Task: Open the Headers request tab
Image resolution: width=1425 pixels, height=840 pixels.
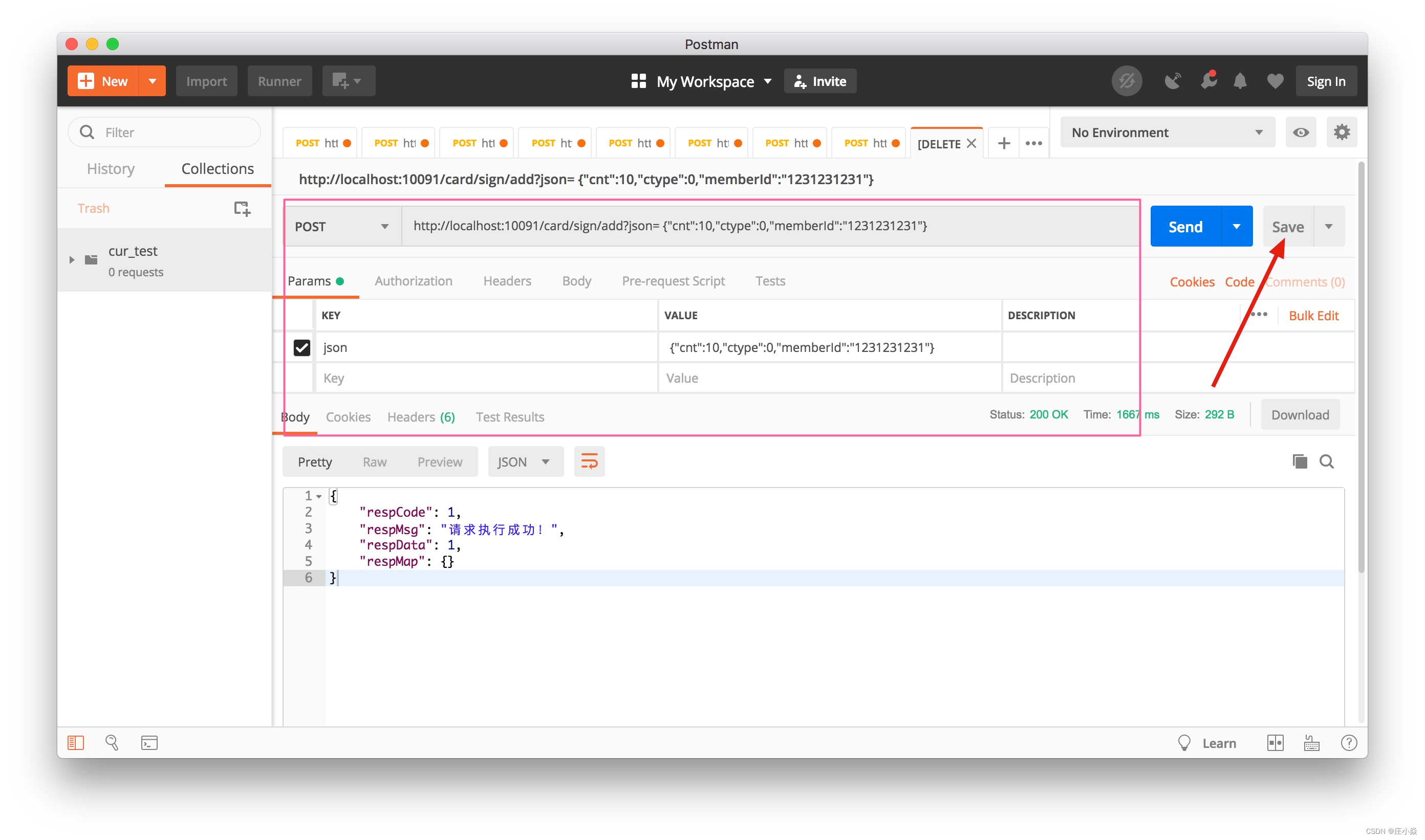Action: pos(507,281)
